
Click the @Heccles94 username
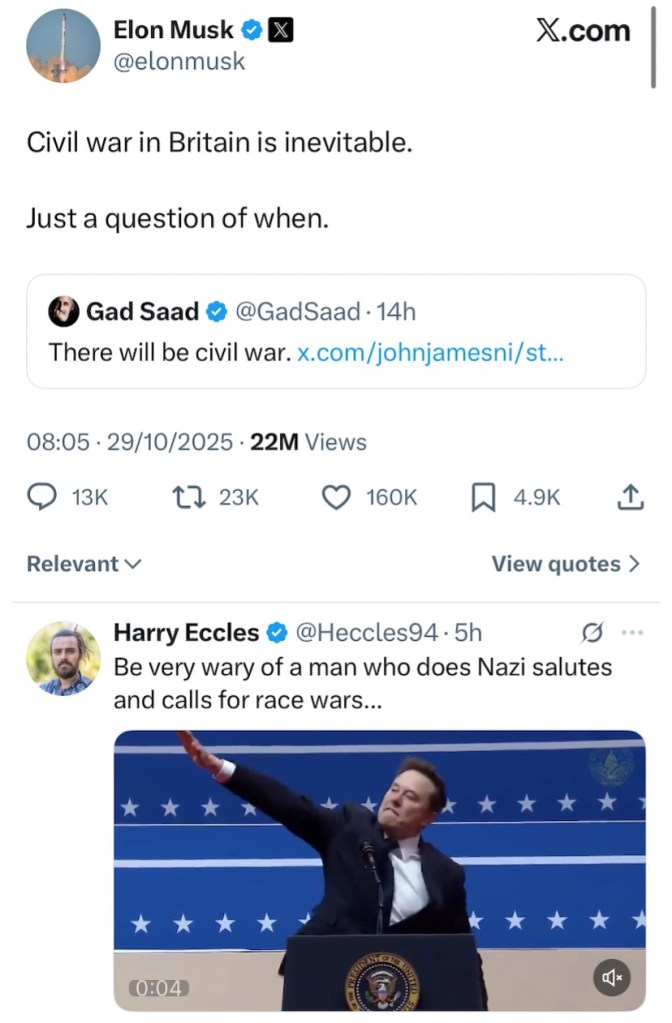pyautogui.click(x=366, y=632)
